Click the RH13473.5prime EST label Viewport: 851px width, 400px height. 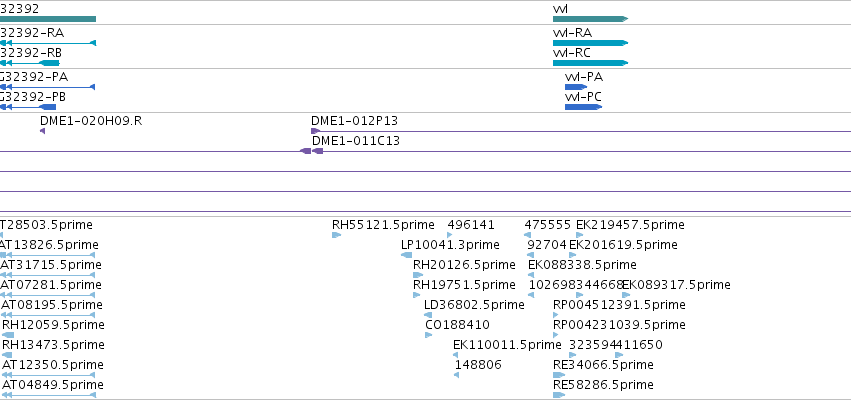[x=53, y=345]
